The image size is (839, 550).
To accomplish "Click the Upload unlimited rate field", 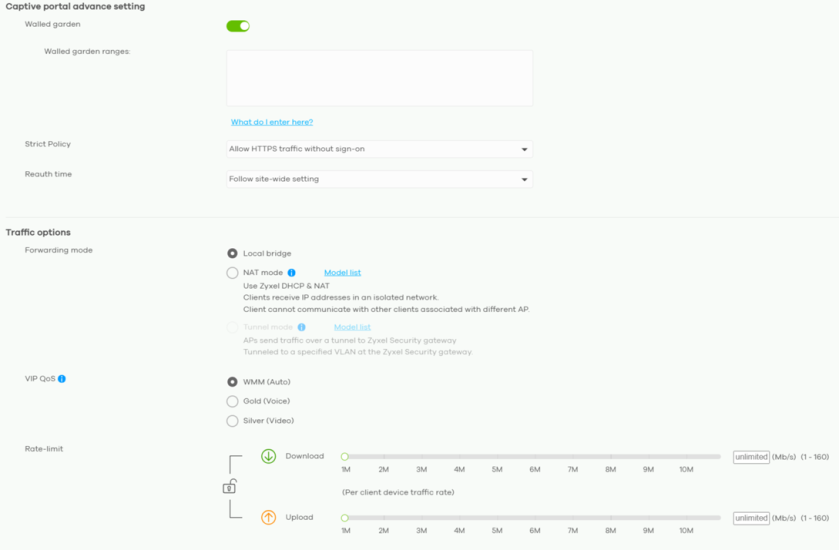I will point(751,518).
